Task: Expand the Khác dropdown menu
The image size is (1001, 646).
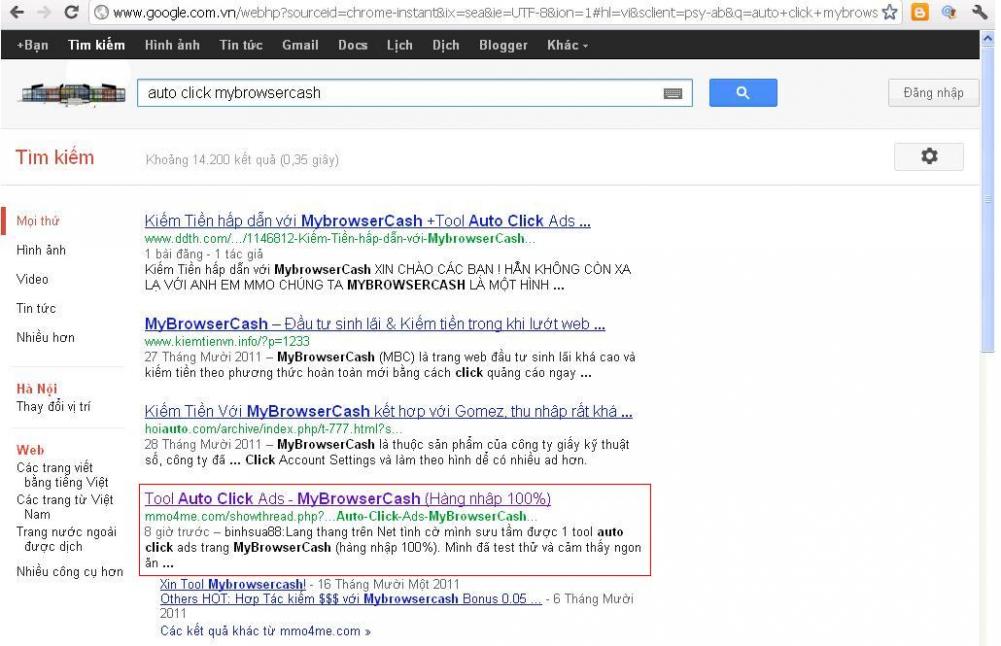Action: (x=567, y=45)
